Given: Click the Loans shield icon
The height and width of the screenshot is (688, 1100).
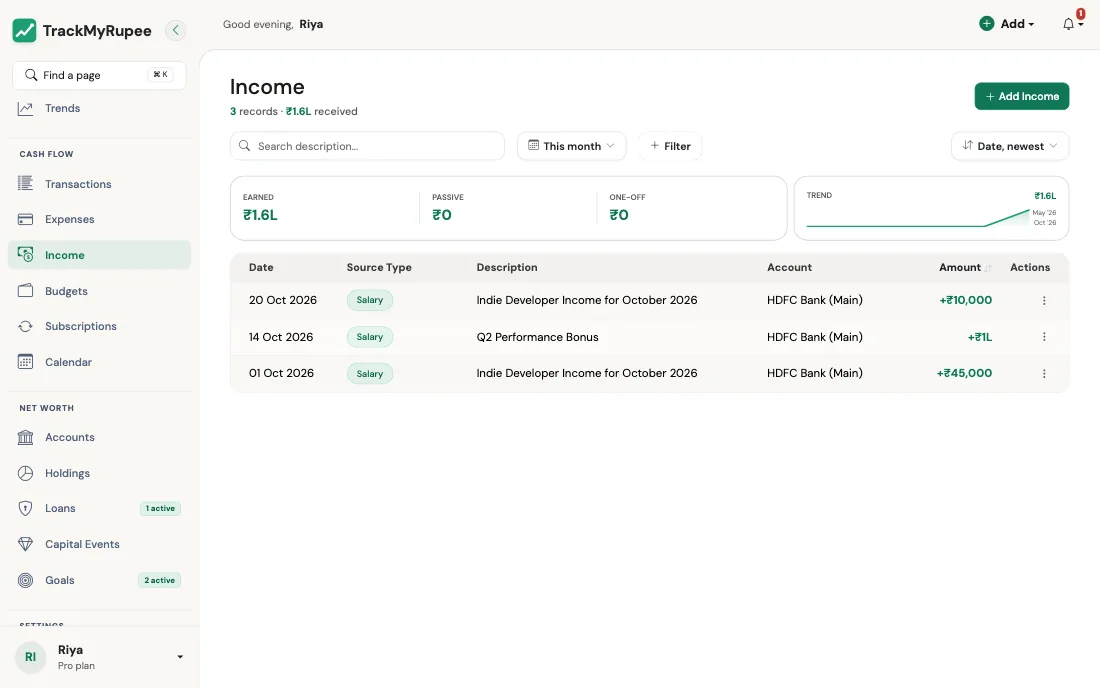Looking at the screenshot, I should [x=25, y=508].
